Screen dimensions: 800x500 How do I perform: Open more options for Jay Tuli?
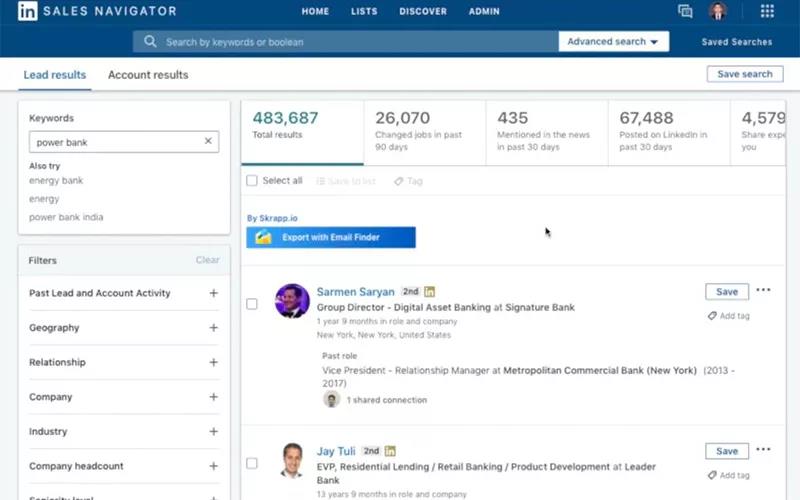click(x=763, y=450)
